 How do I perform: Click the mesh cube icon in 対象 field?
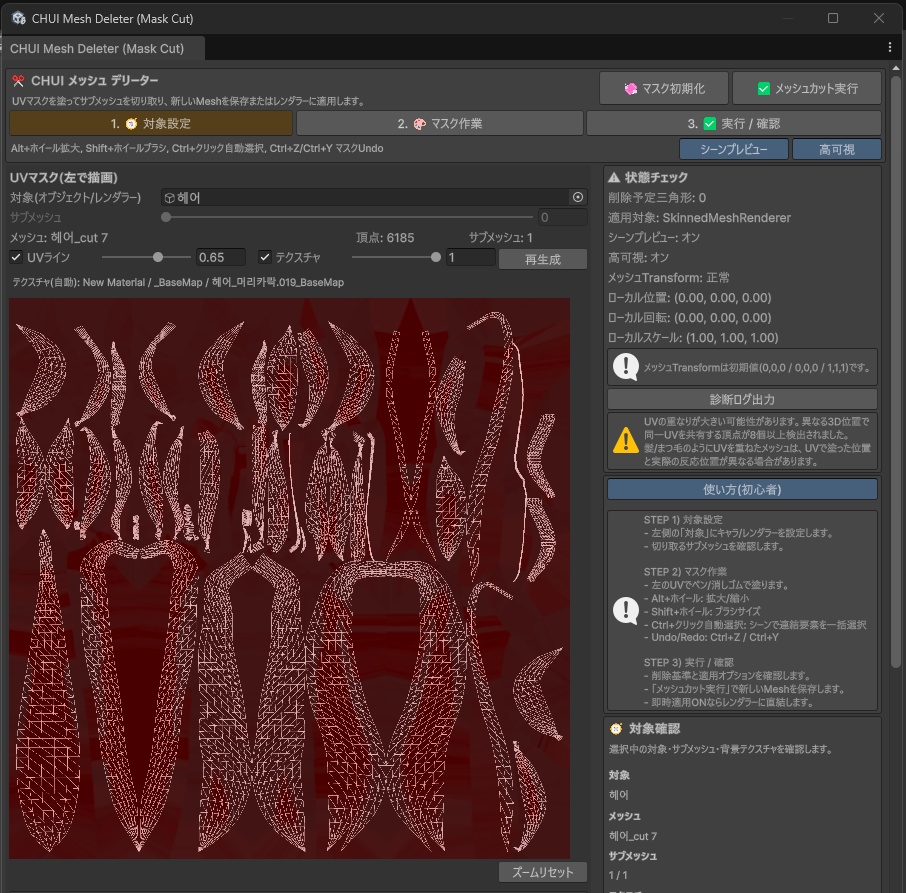pyautogui.click(x=169, y=198)
